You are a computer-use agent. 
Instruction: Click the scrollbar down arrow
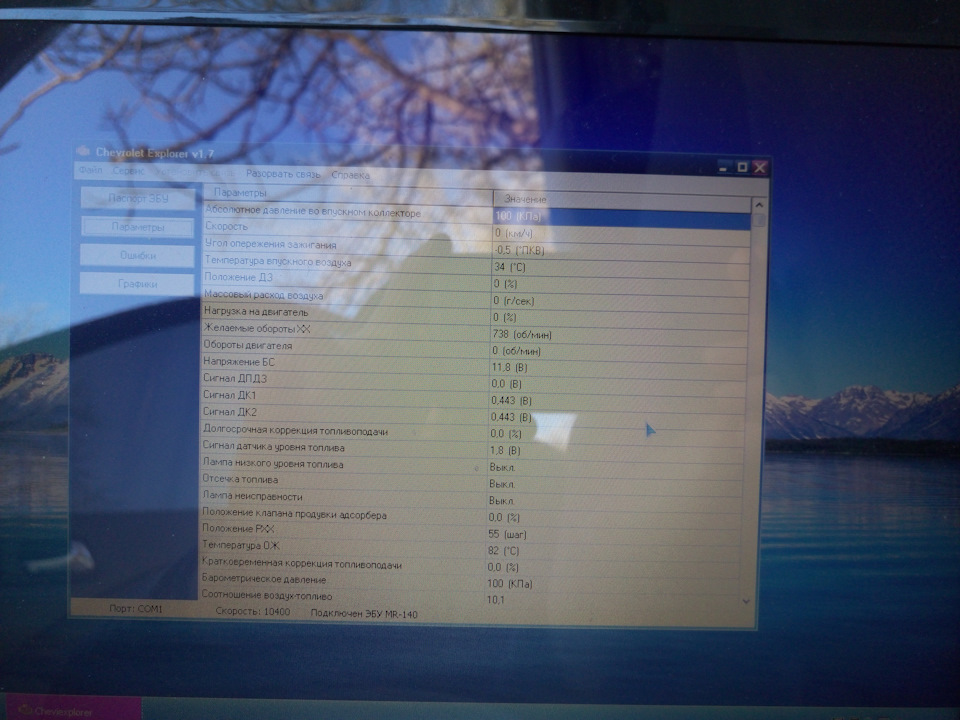[746, 601]
